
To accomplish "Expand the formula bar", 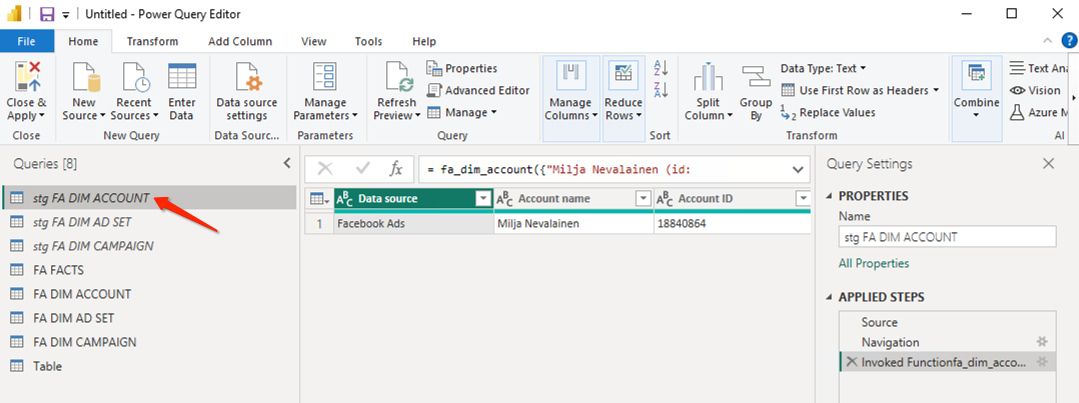I will 798,169.
